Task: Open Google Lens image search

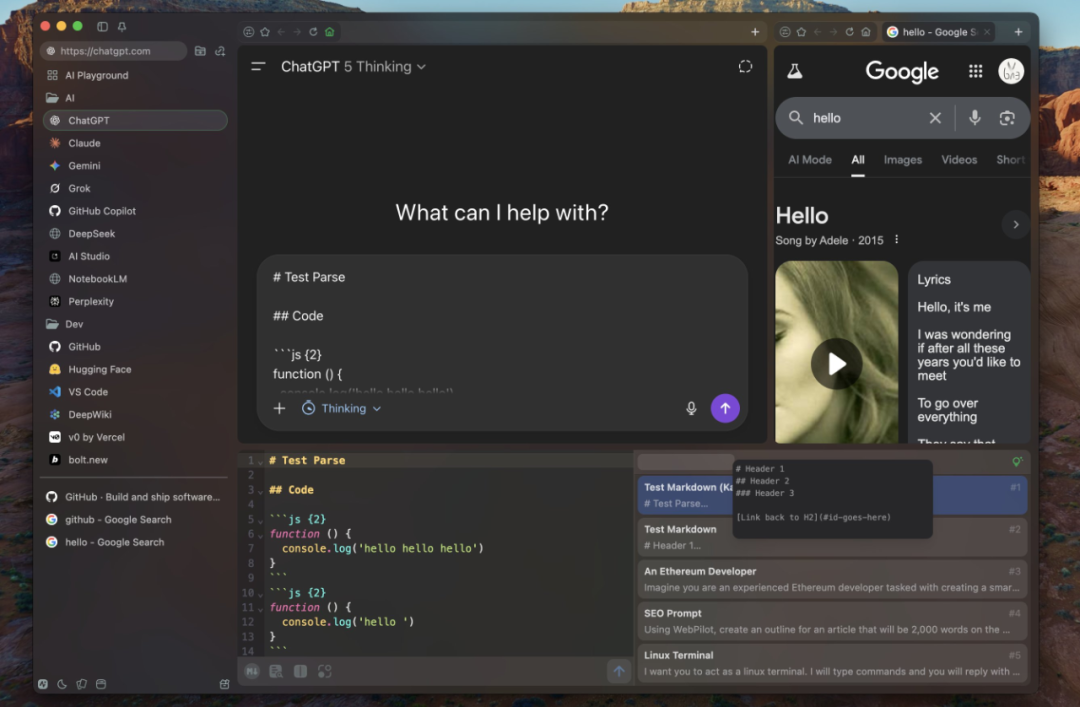Action: pyautogui.click(x=1007, y=118)
